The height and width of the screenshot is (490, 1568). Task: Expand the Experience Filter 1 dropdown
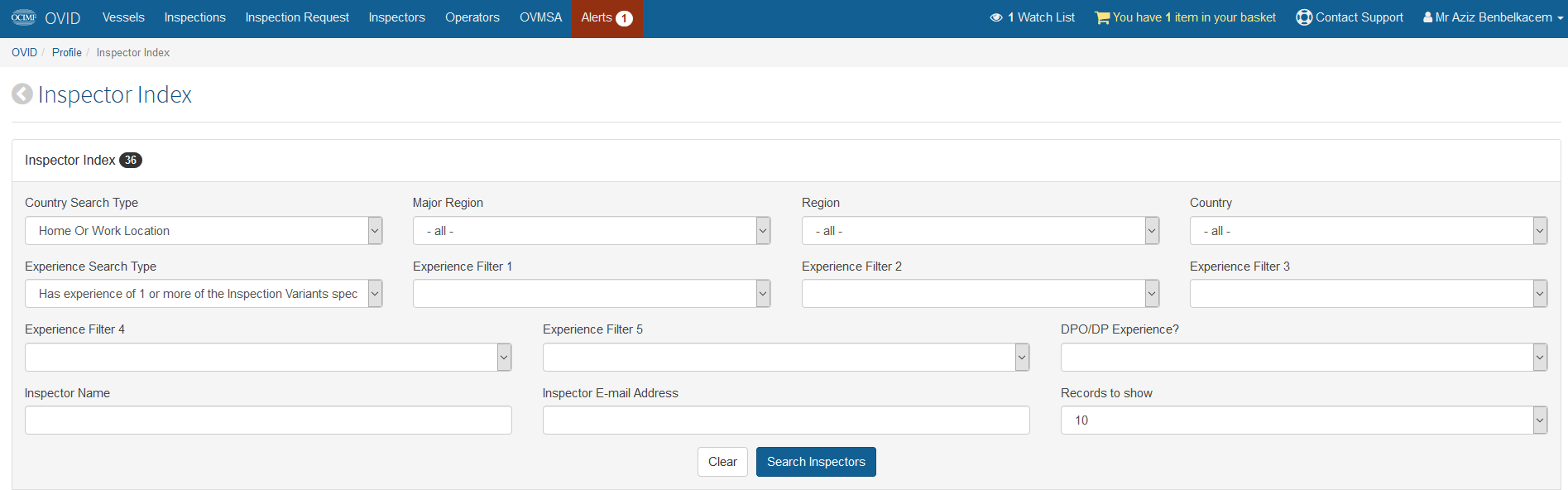point(592,294)
